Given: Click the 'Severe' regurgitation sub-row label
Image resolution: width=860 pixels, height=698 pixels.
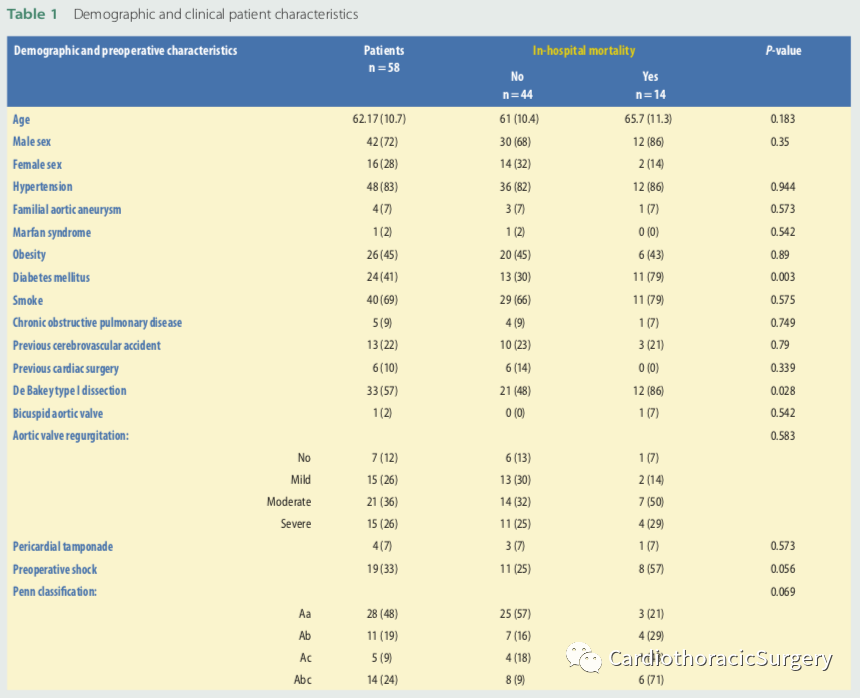Looking at the screenshot, I should pos(296,524).
